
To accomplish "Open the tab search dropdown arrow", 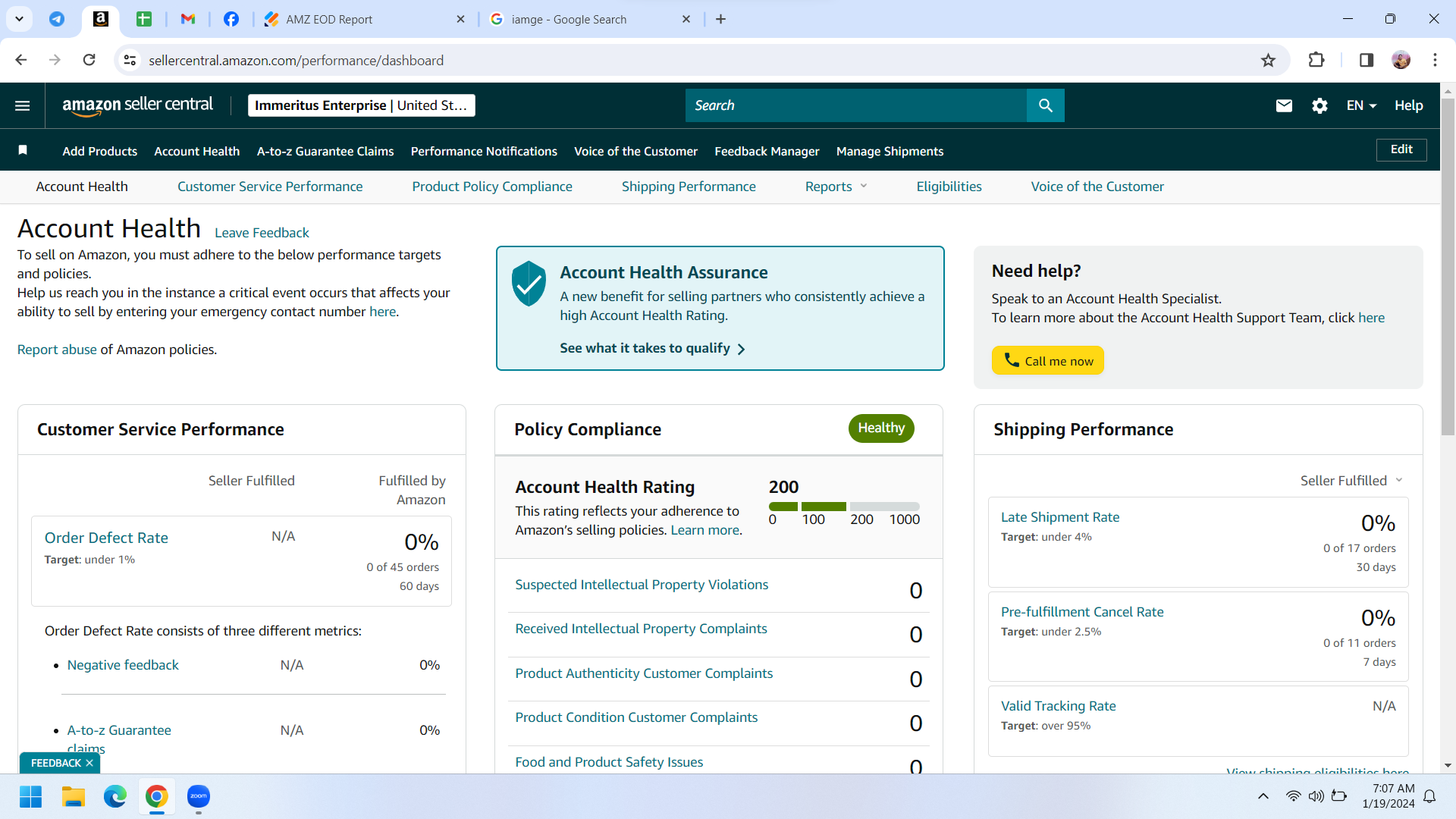I will (19, 19).
